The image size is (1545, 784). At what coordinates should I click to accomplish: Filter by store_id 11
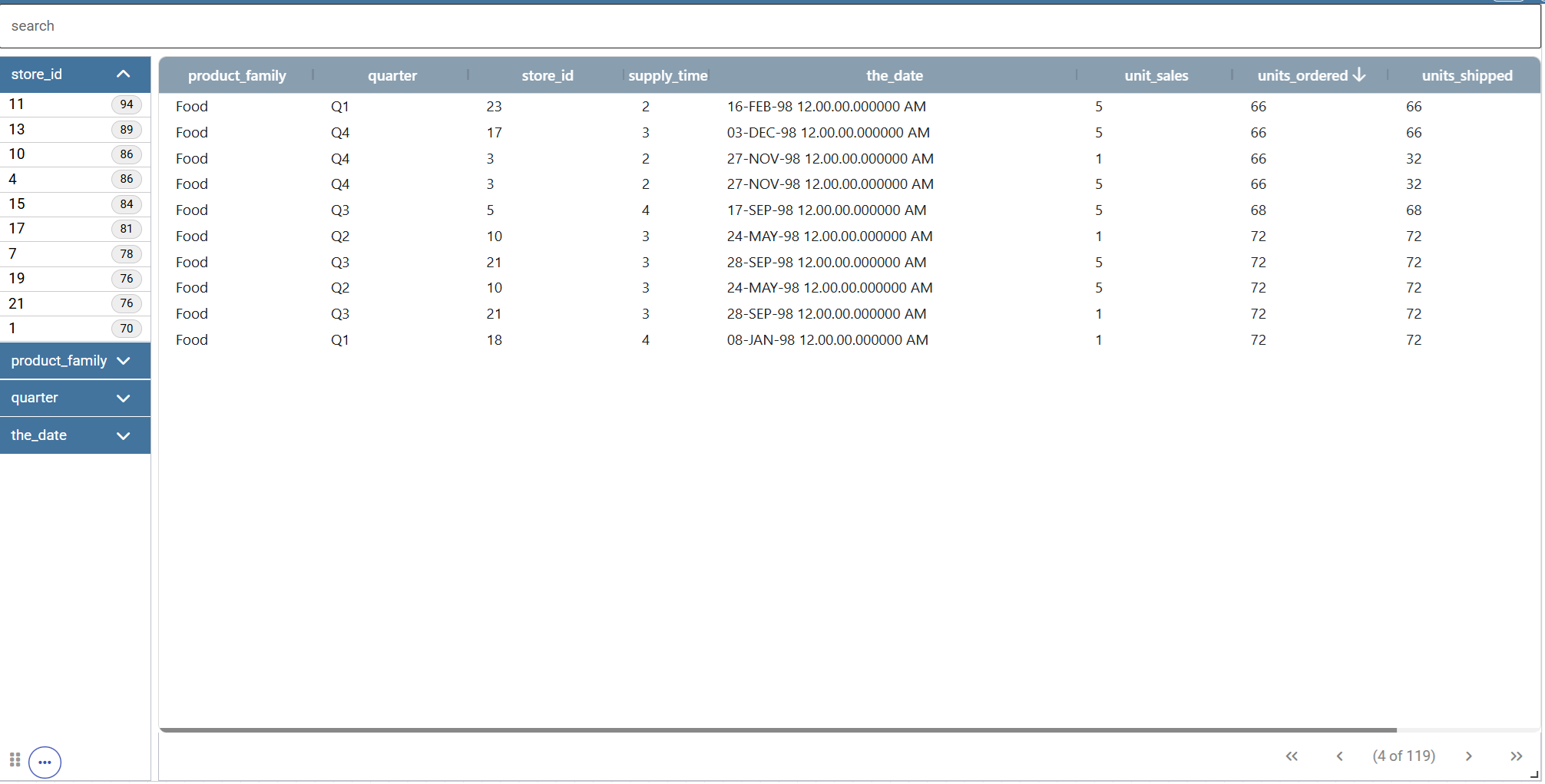pyautogui.click(x=75, y=104)
